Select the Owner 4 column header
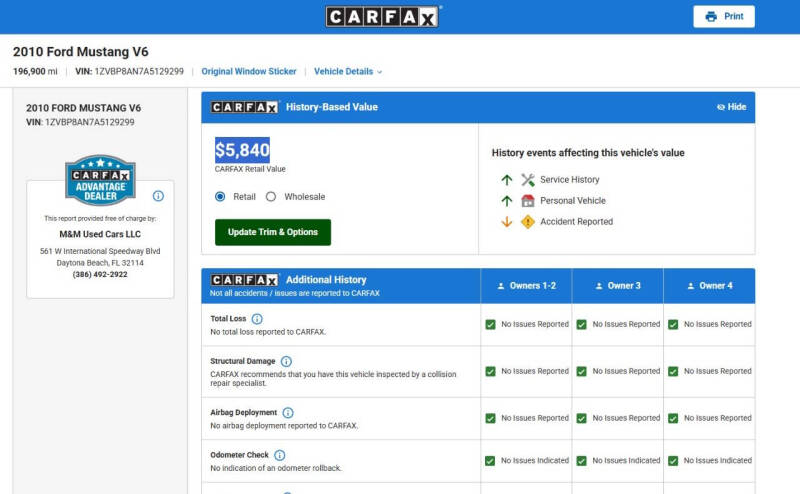Image resolution: width=800 pixels, height=494 pixels. click(710, 286)
